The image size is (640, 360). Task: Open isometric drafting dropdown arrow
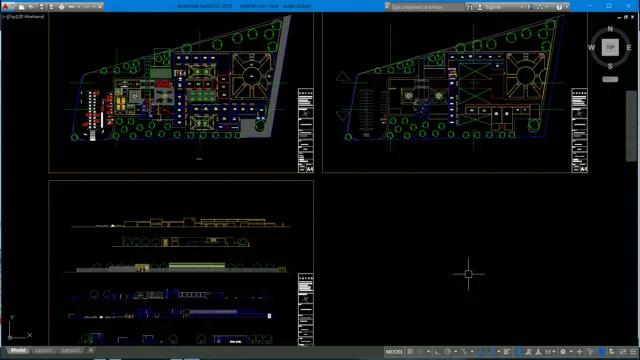tap(472, 352)
